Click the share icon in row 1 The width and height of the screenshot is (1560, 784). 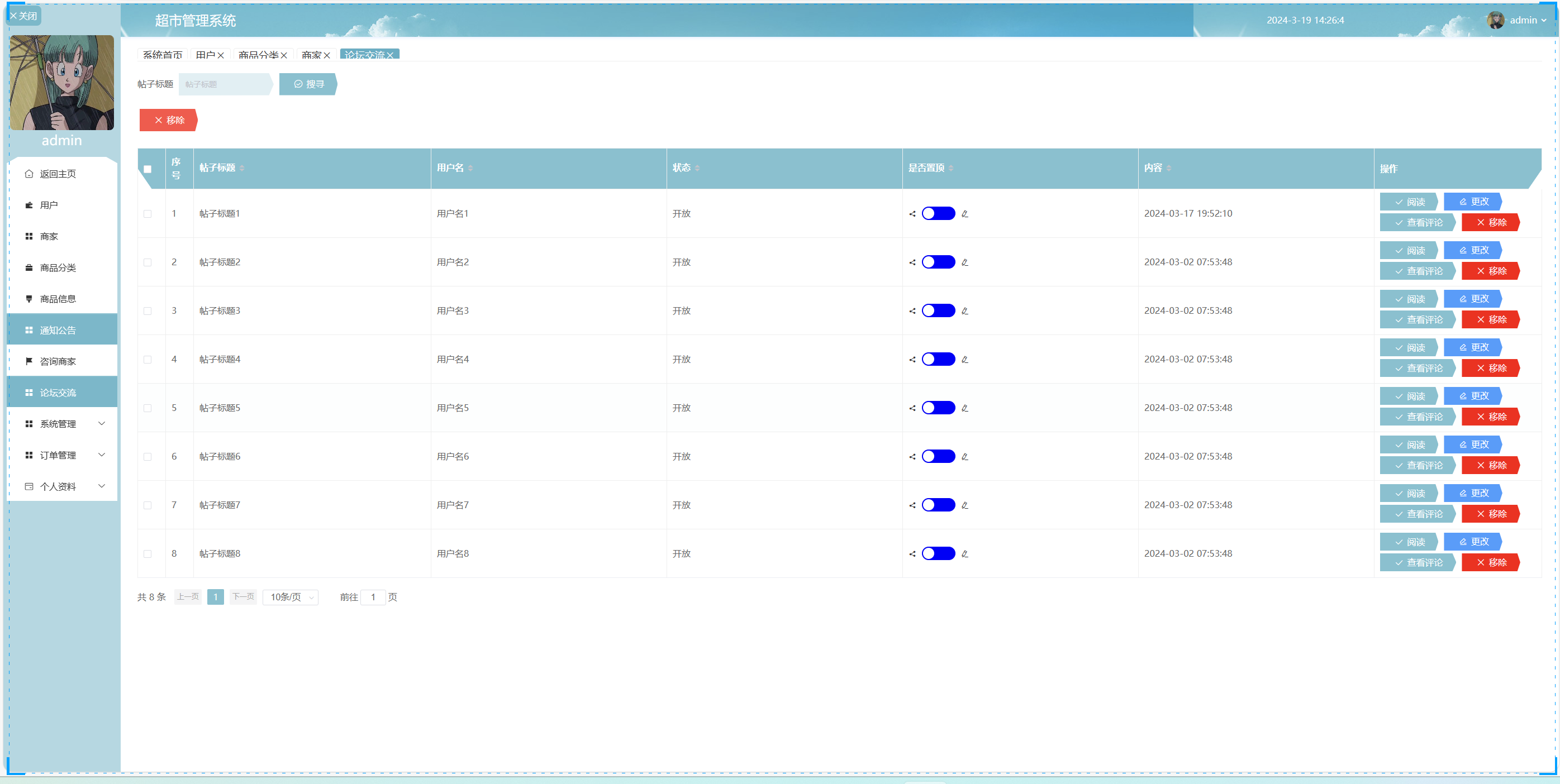(912, 214)
